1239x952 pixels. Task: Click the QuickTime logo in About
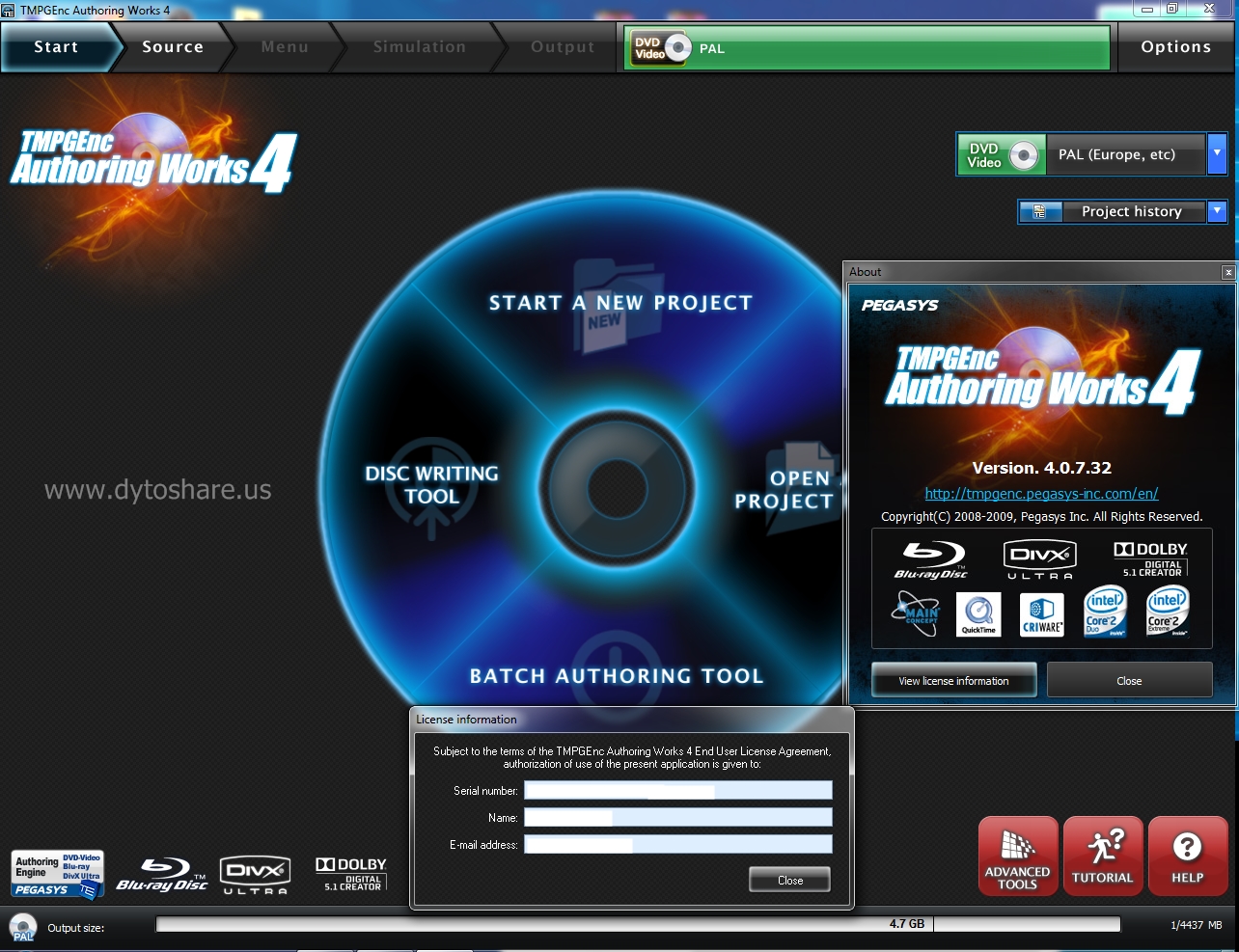click(978, 614)
